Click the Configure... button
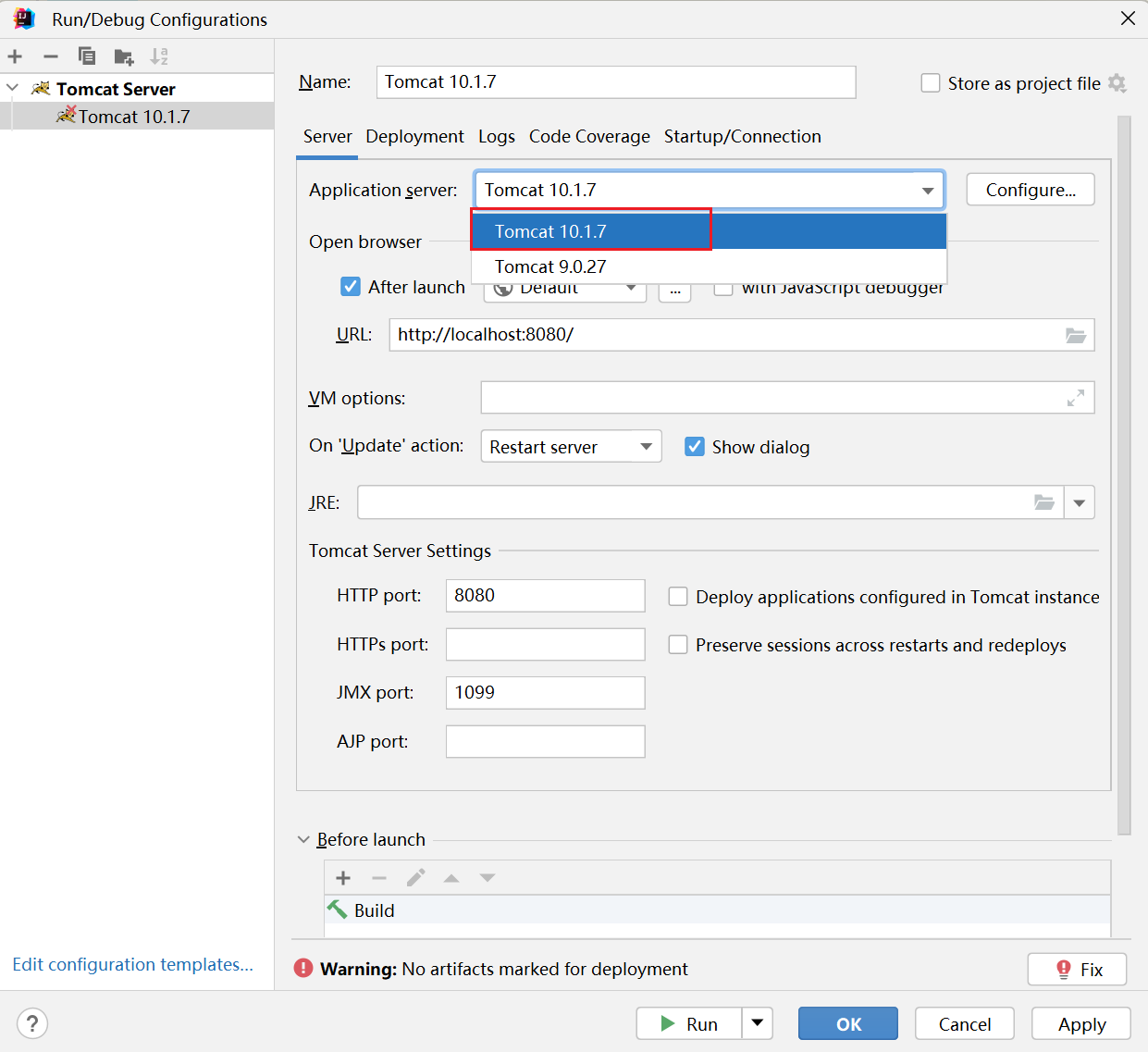The width and height of the screenshot is (1148, 1052). point(1031,190)
